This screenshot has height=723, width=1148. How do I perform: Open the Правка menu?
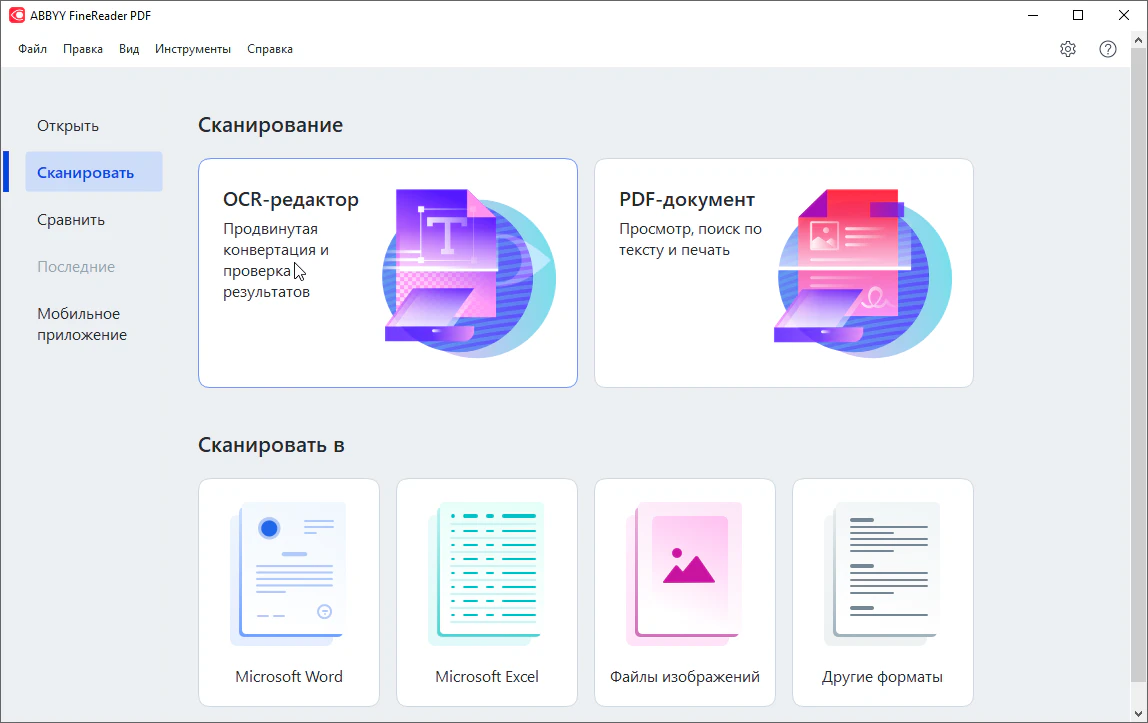(83, 49)
